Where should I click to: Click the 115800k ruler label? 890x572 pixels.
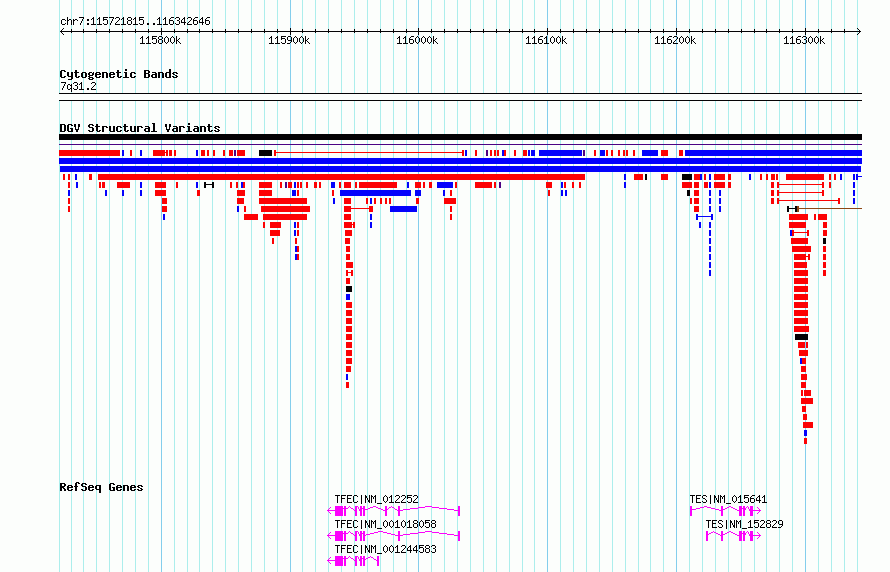(160, 40)
